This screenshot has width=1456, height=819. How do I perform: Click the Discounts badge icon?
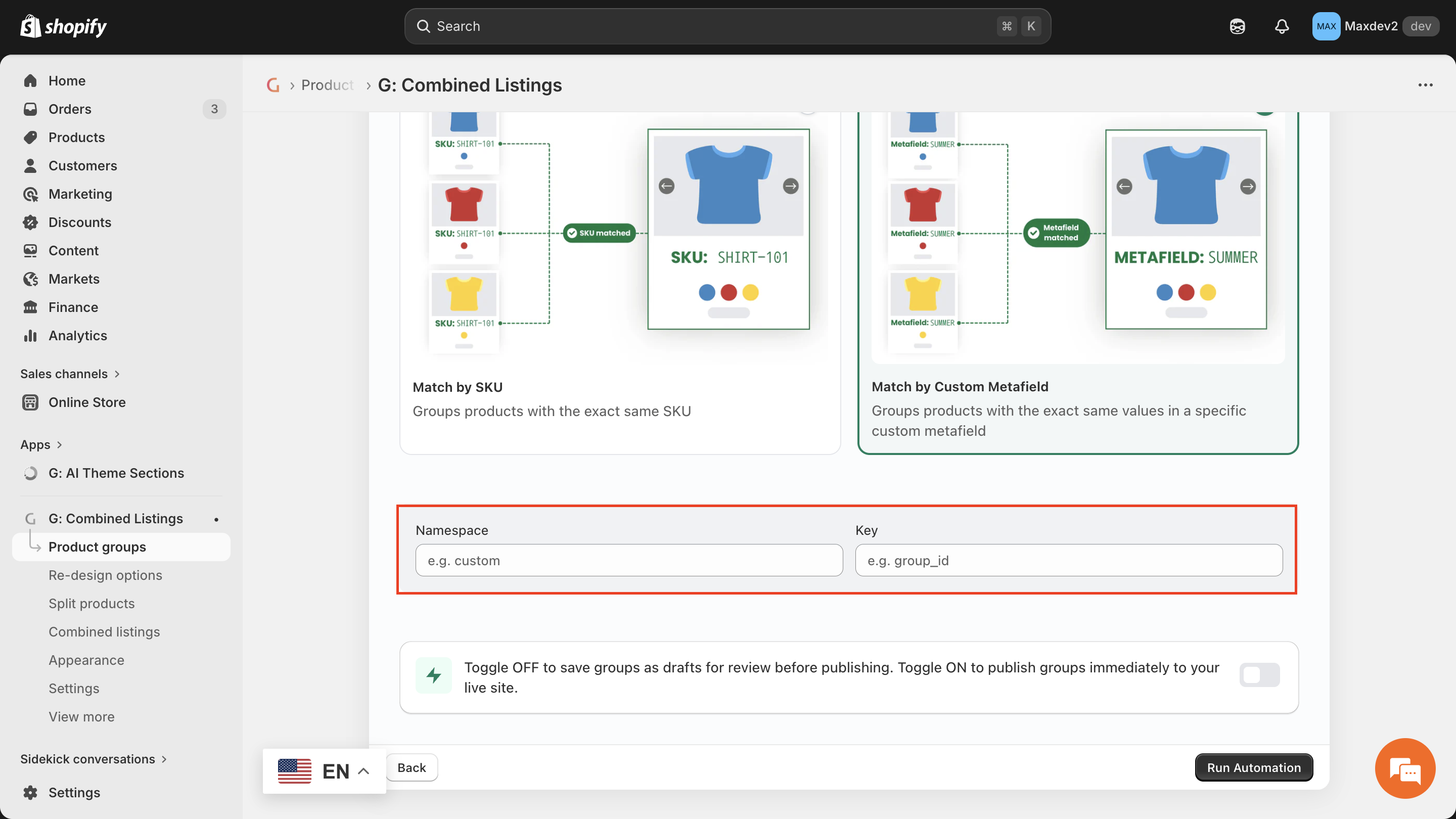click(30, 222)
